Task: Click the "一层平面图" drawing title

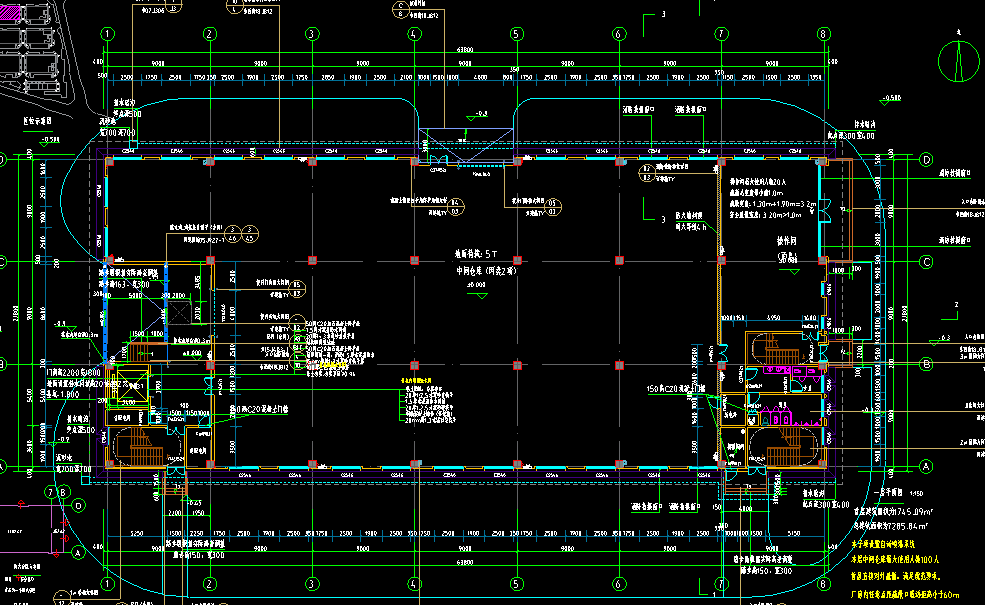Action: [888, 493]
